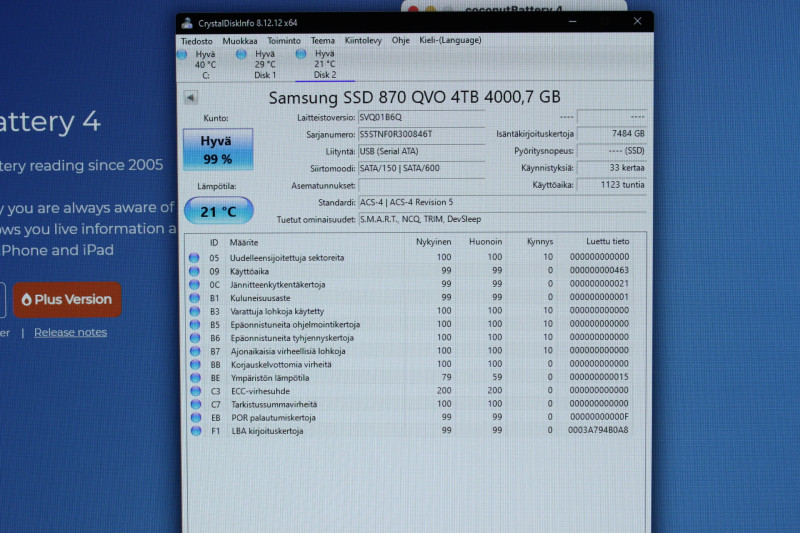Viewport: 800px width, 533px height.
Task: Open the Kieli-(Language) menu
Action: (x=450, y=40)
